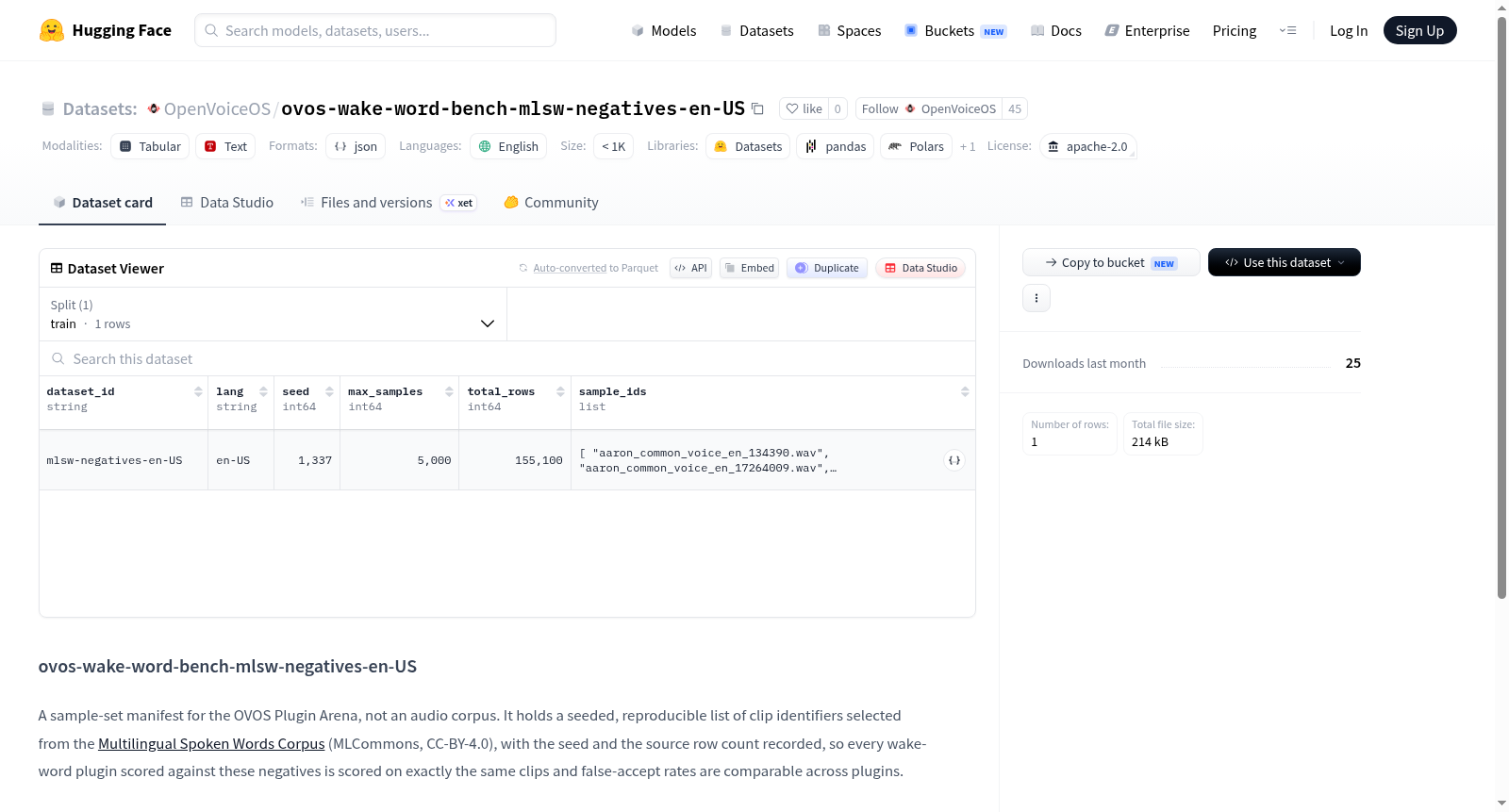This screenshot has width=1509, height=812.
Task: Expand the Split train dropdown
Action: [273, 314]
